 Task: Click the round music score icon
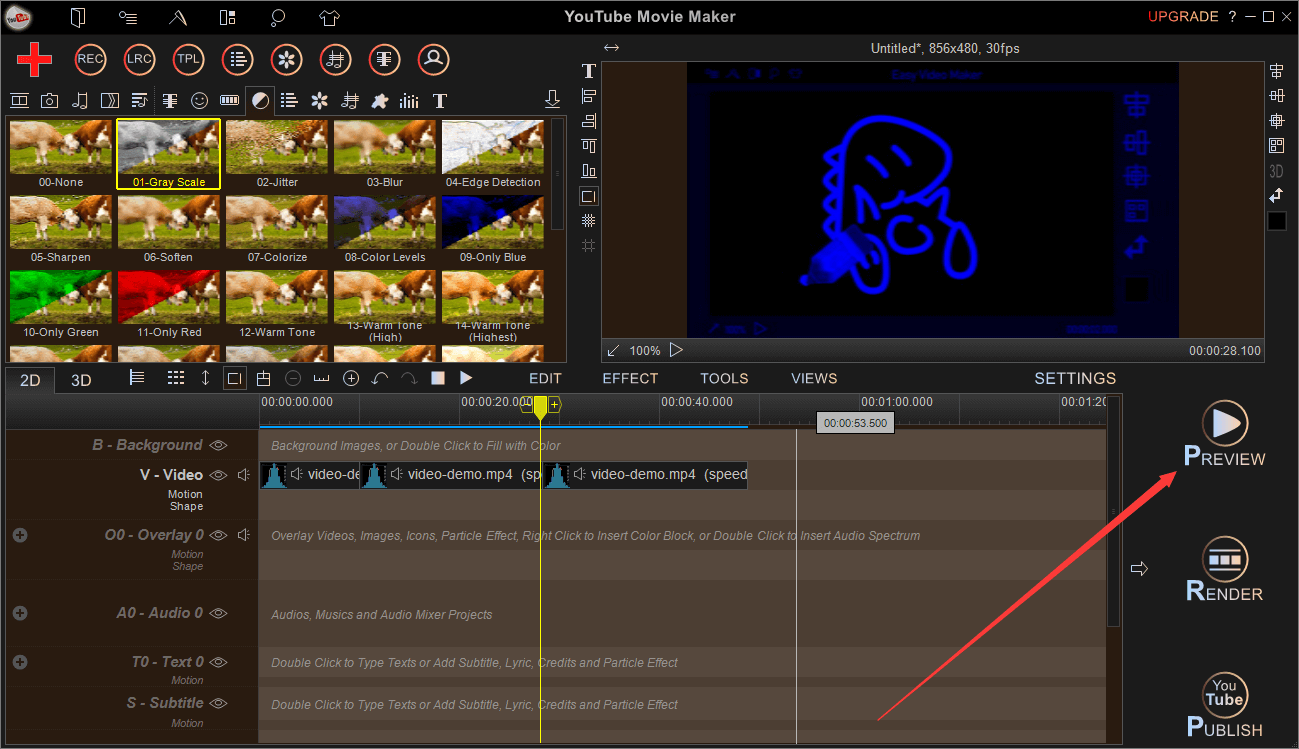[335, 60]
